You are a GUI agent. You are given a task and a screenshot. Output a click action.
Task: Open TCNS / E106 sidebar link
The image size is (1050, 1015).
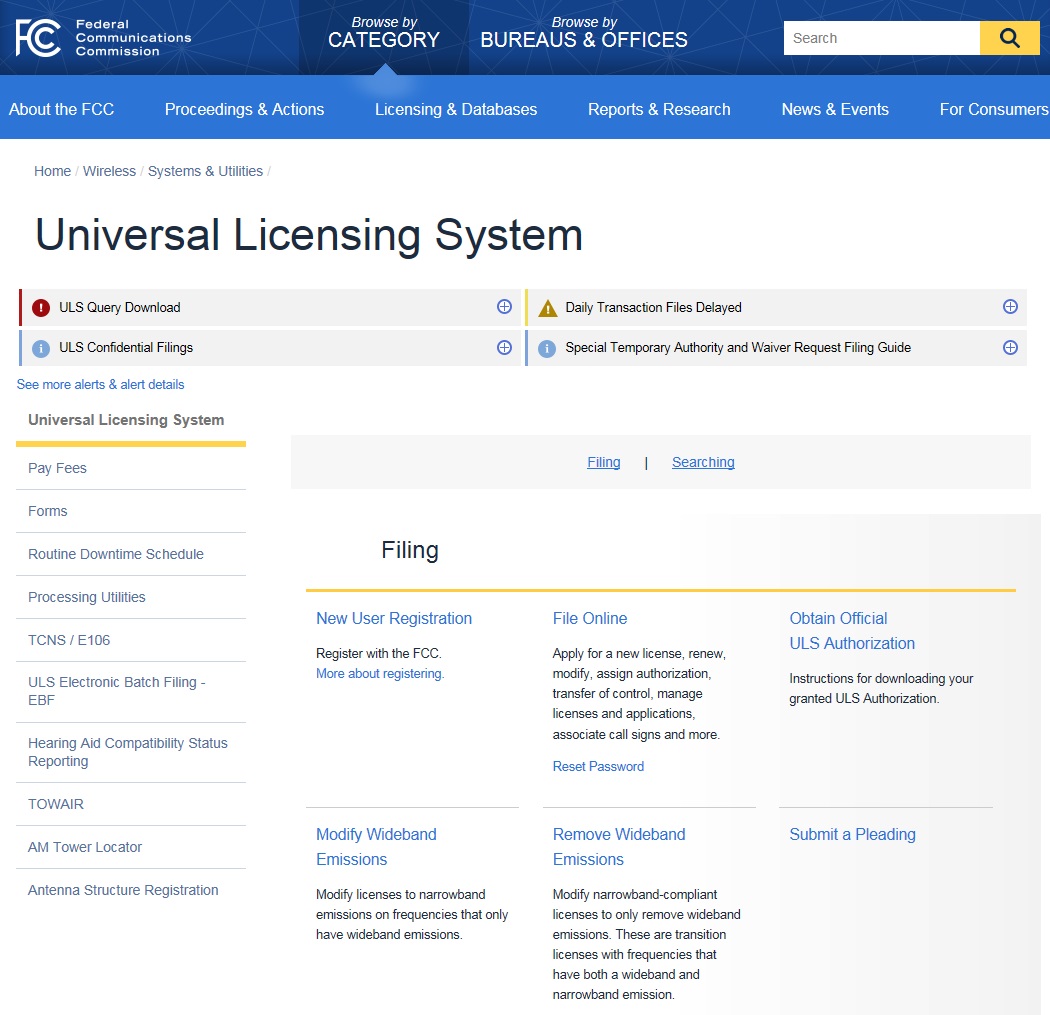click(x=69, y=640)
